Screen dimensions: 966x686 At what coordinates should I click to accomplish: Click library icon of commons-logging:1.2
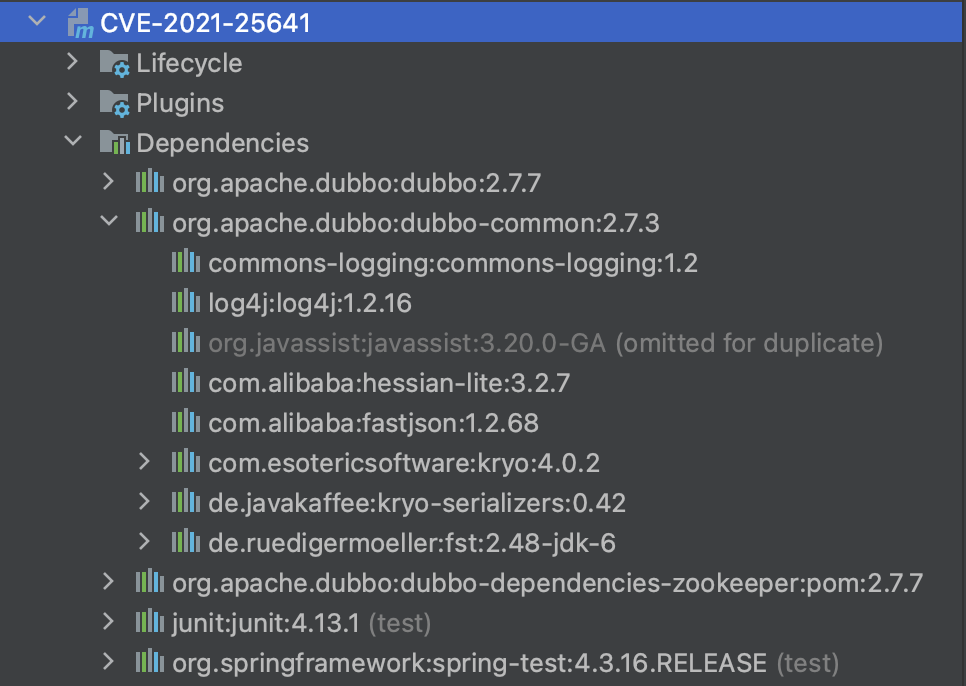click(x=186, y=262)
